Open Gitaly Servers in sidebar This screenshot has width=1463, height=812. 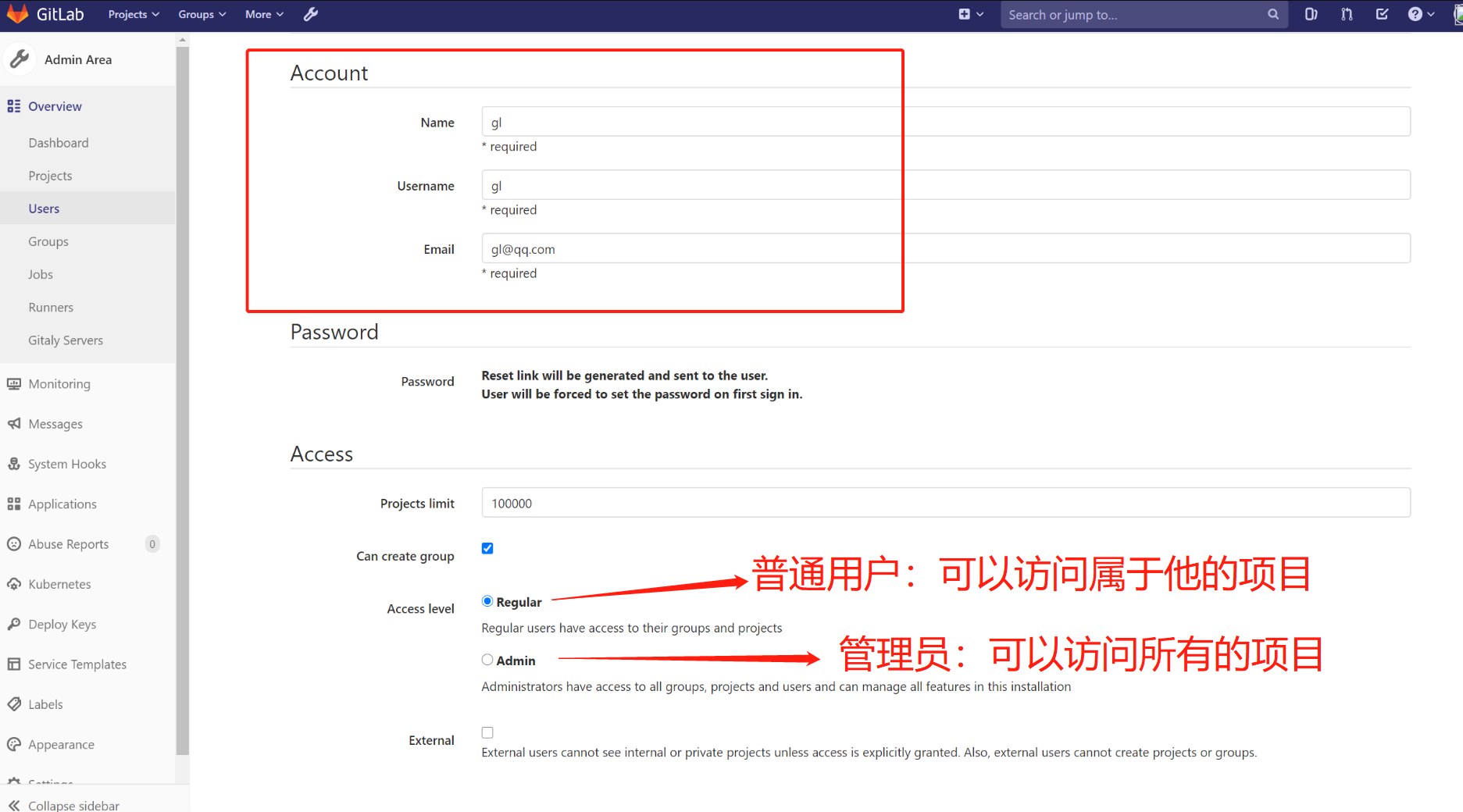66,340
